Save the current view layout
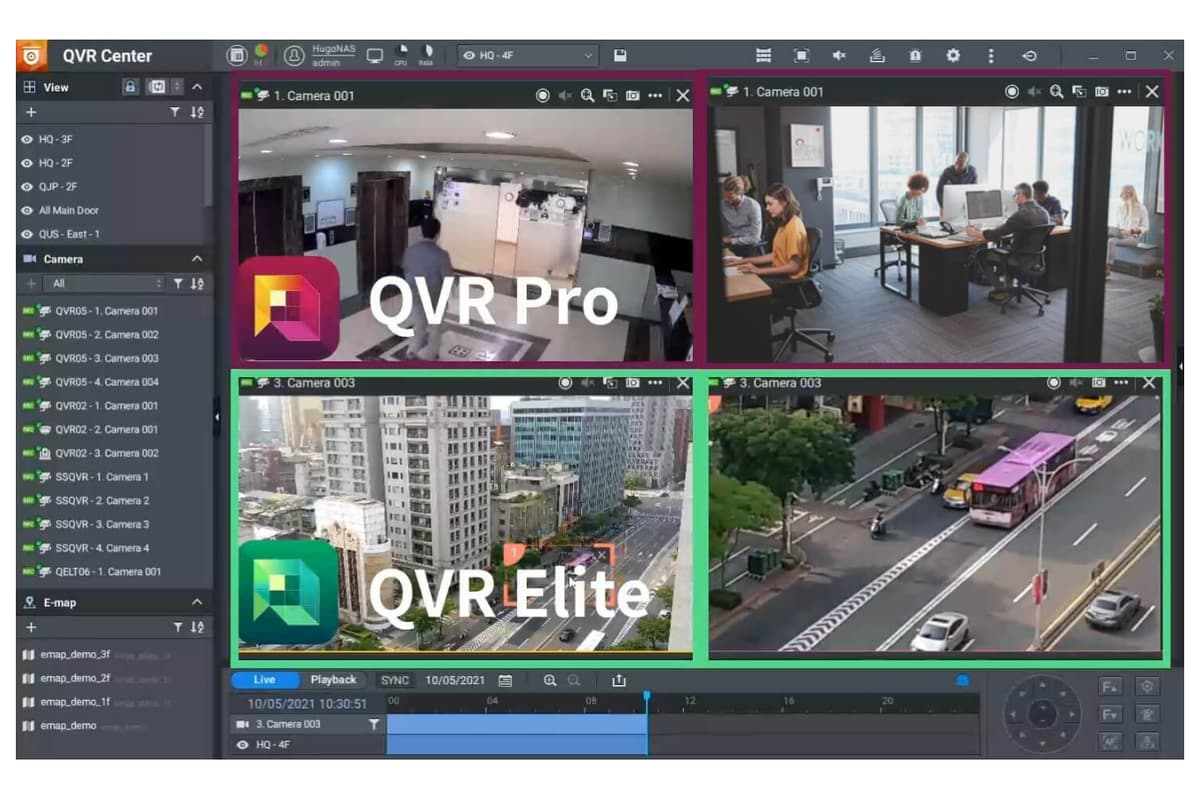The image size is (1200, 800). click(620, 55)
